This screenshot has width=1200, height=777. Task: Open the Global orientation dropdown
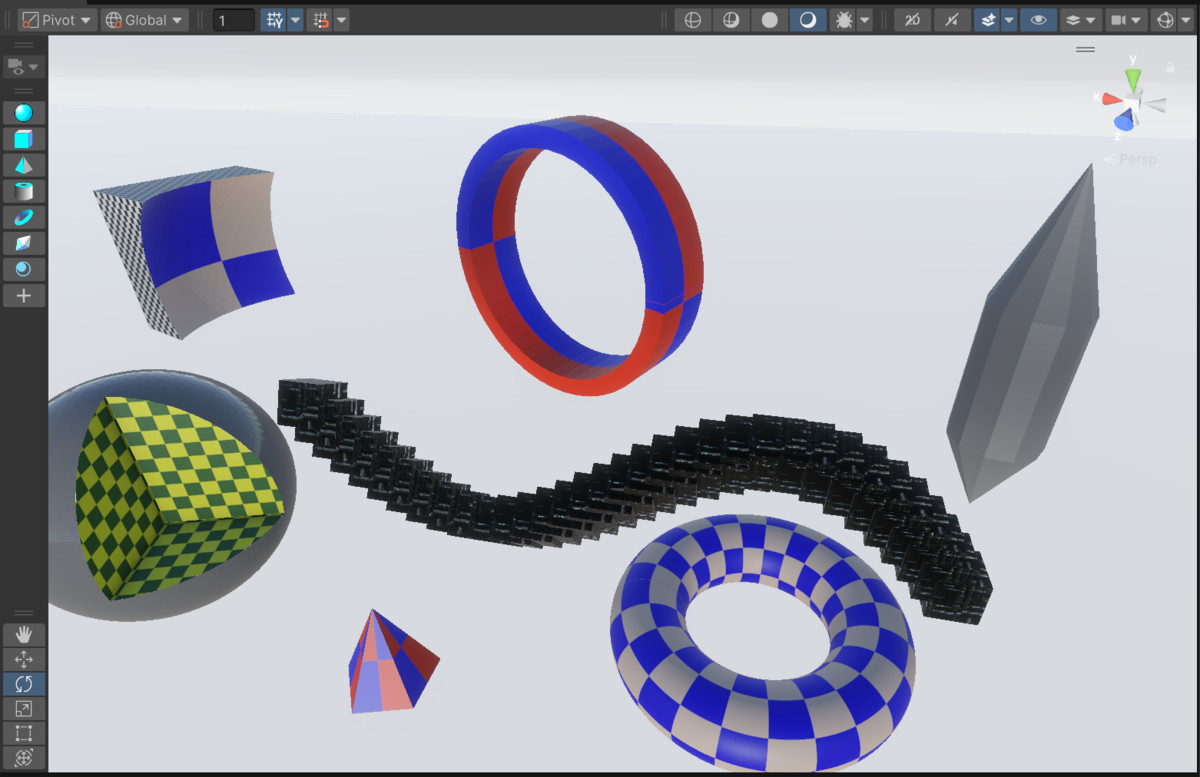pyautogui.click(x=143, y=19)
